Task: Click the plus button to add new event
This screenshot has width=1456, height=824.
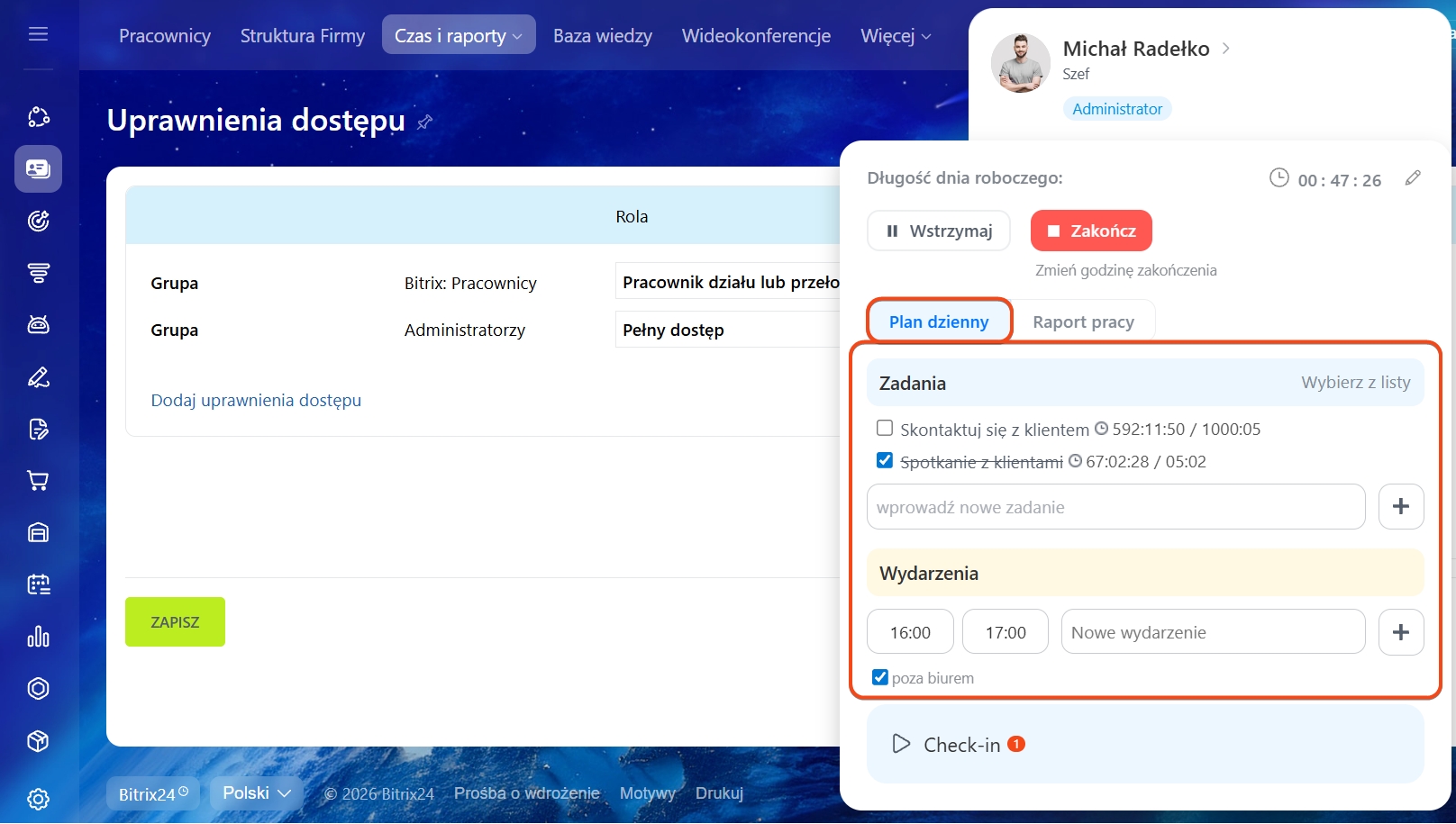Action: (1400, 632)
